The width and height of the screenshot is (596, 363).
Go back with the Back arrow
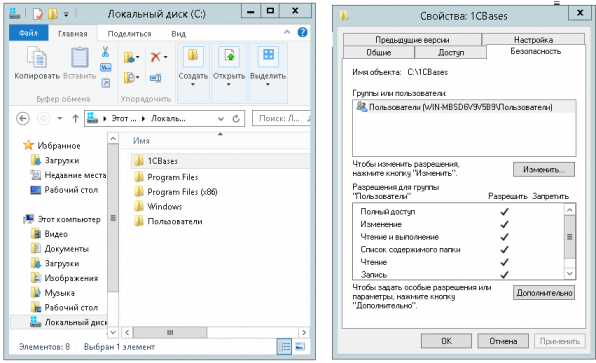(23, 119)
